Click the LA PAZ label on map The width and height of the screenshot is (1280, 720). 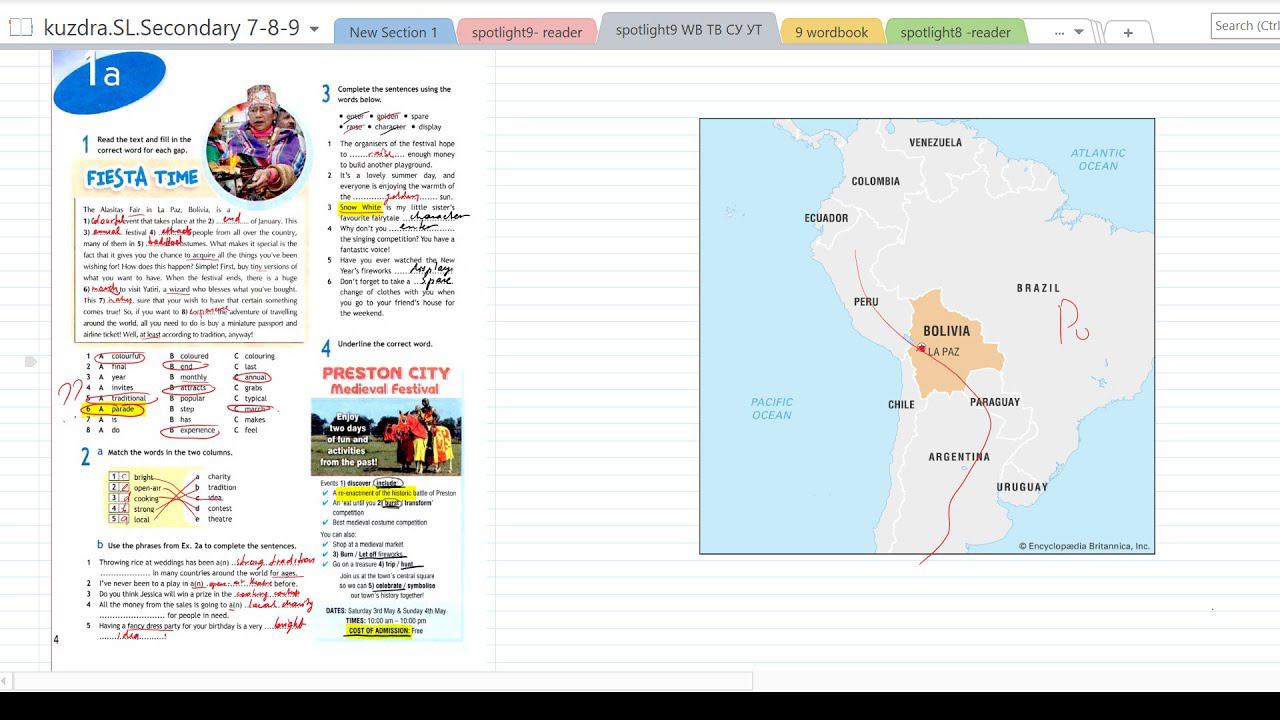[943, 352]
